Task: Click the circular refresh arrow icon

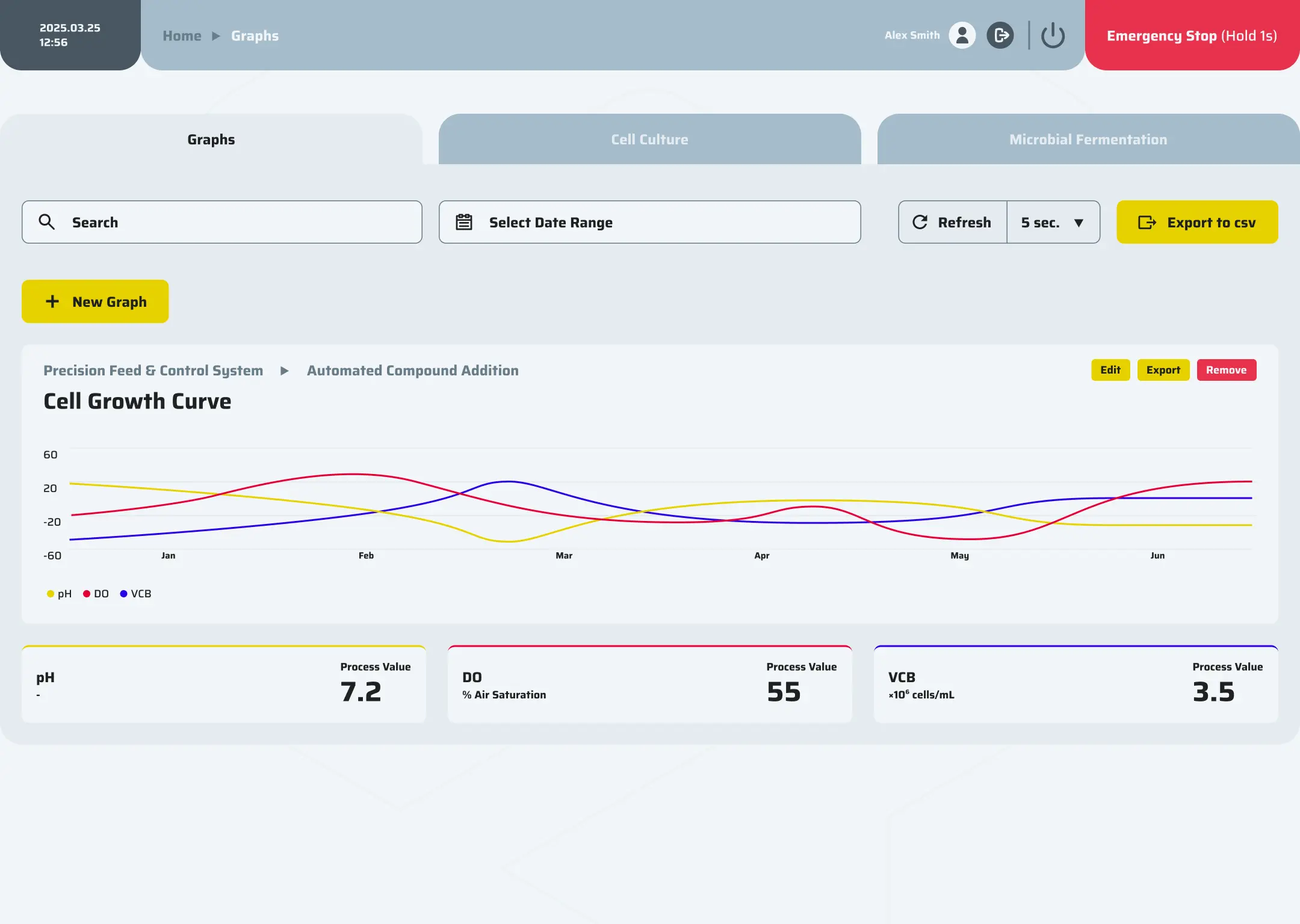Action: [x=920, y=222]
